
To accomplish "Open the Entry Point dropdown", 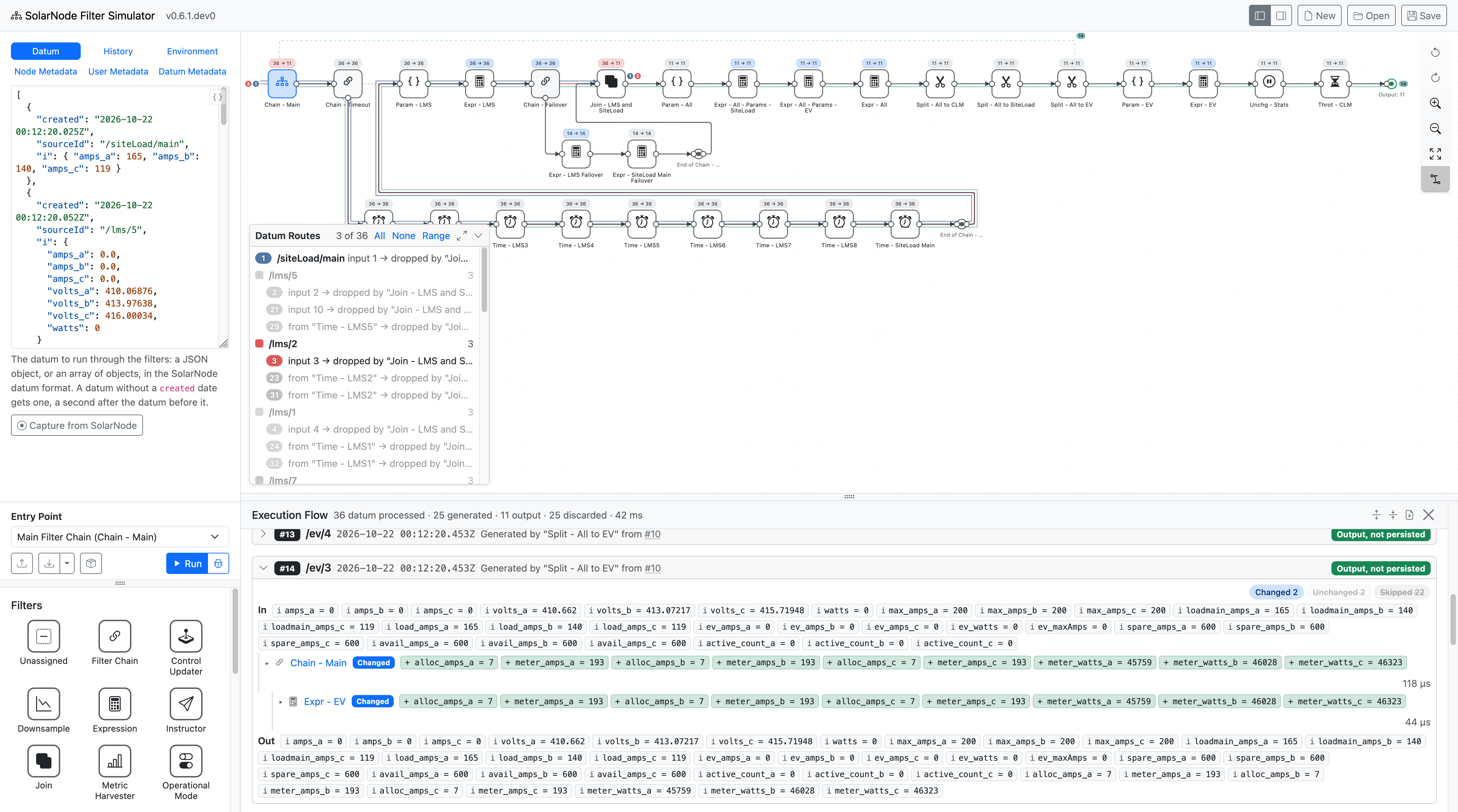I will pos(120,537).
